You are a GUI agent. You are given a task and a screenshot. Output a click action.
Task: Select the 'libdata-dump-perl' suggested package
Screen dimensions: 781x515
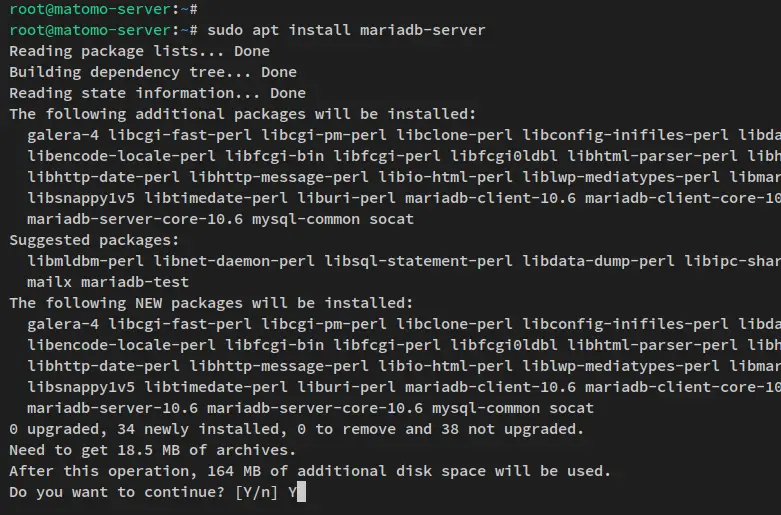pyautogui.click(x=598, y=261)
